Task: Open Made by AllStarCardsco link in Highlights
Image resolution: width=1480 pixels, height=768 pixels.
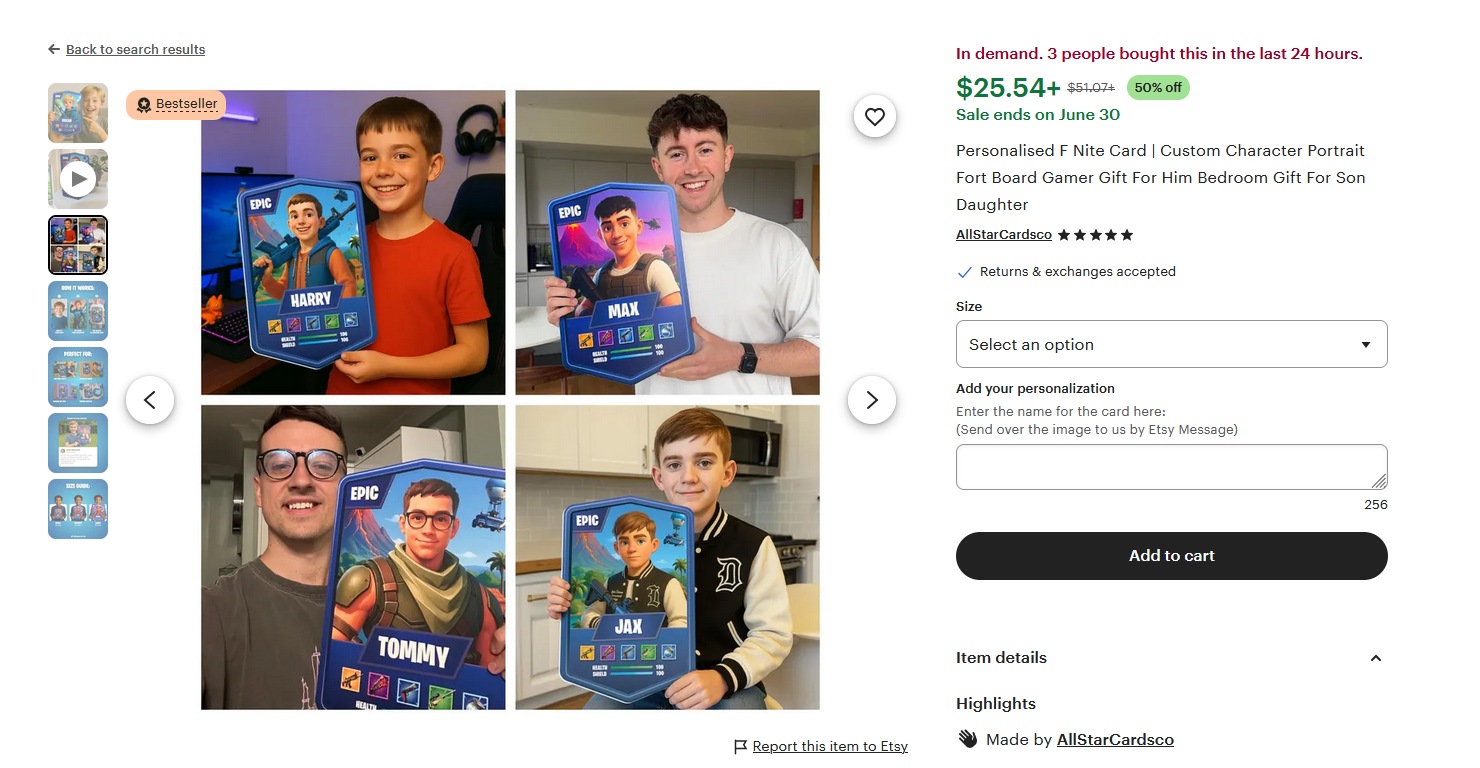Action: (1115, 740)
